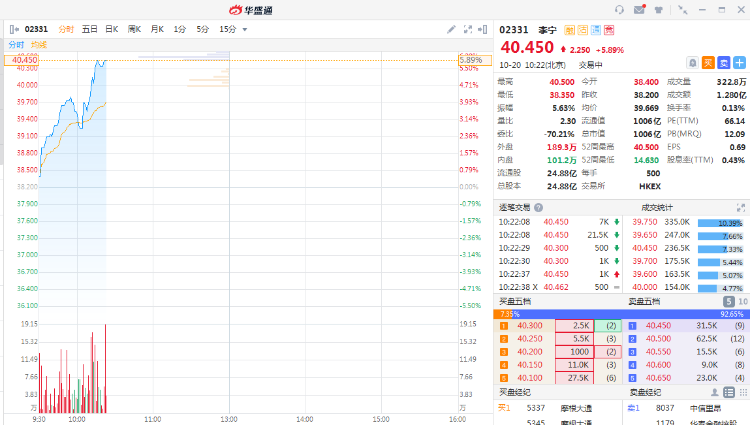Switch to the 五日 chart tab

[89, 29]
